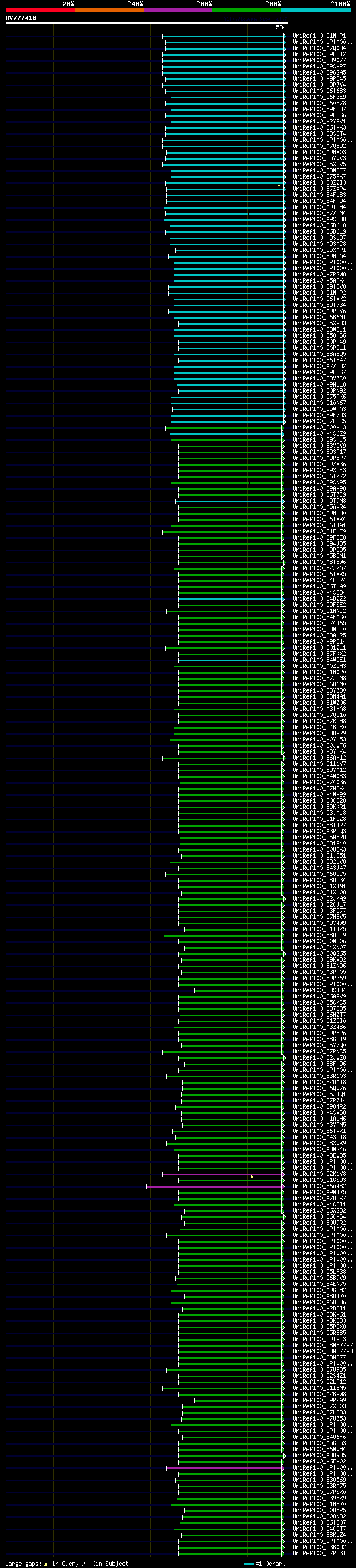Click the UniRef100_C1EHF9 hit label
The image size is (356, 1568).
coord(319,531)
